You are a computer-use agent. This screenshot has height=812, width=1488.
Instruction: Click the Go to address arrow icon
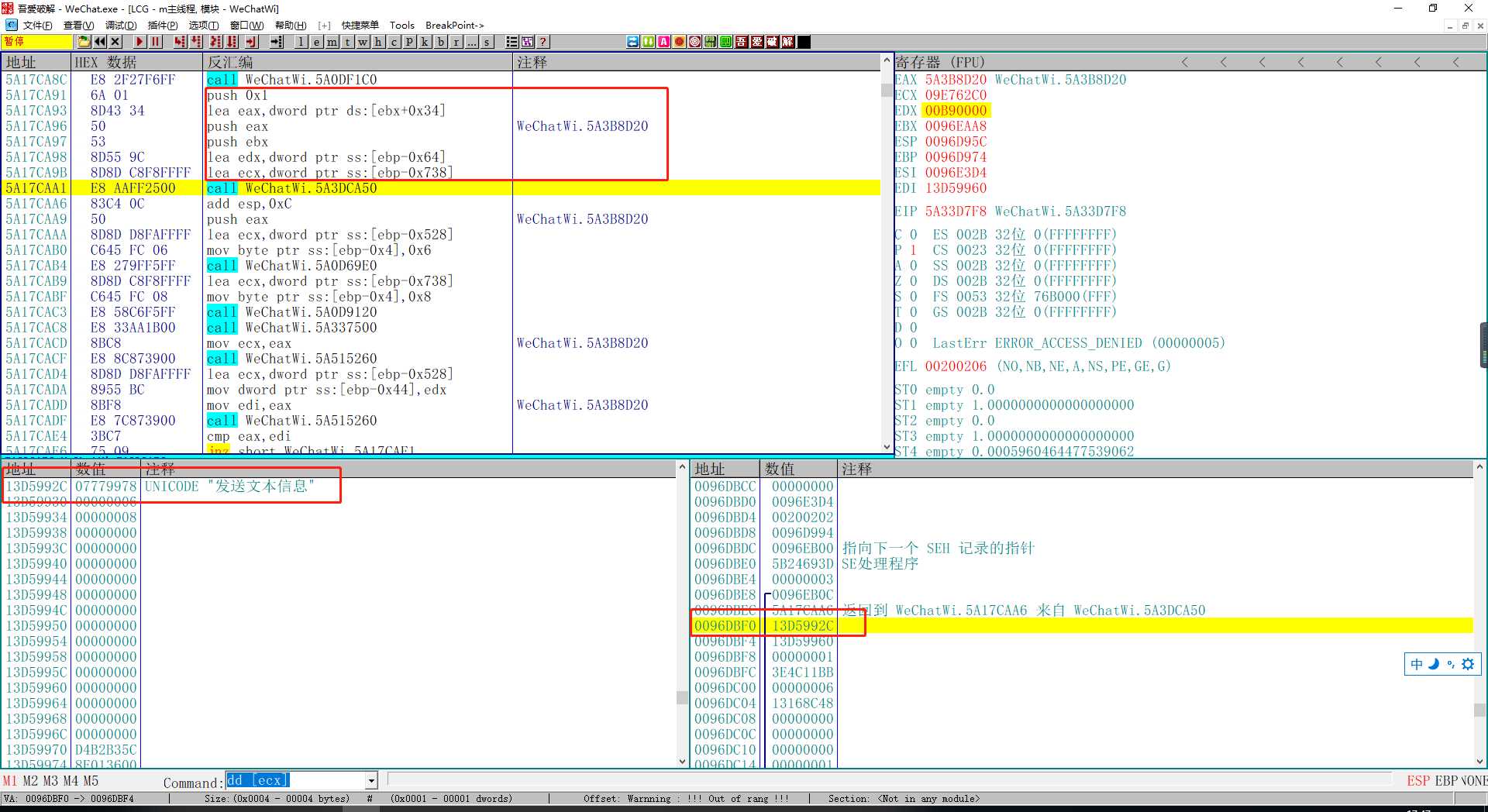277,42
